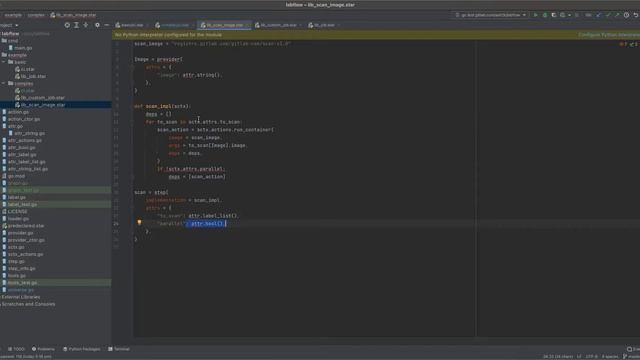The image size is (640, 360).
Task: Hide Project panel with minus icon
Action: click(107, 25)
